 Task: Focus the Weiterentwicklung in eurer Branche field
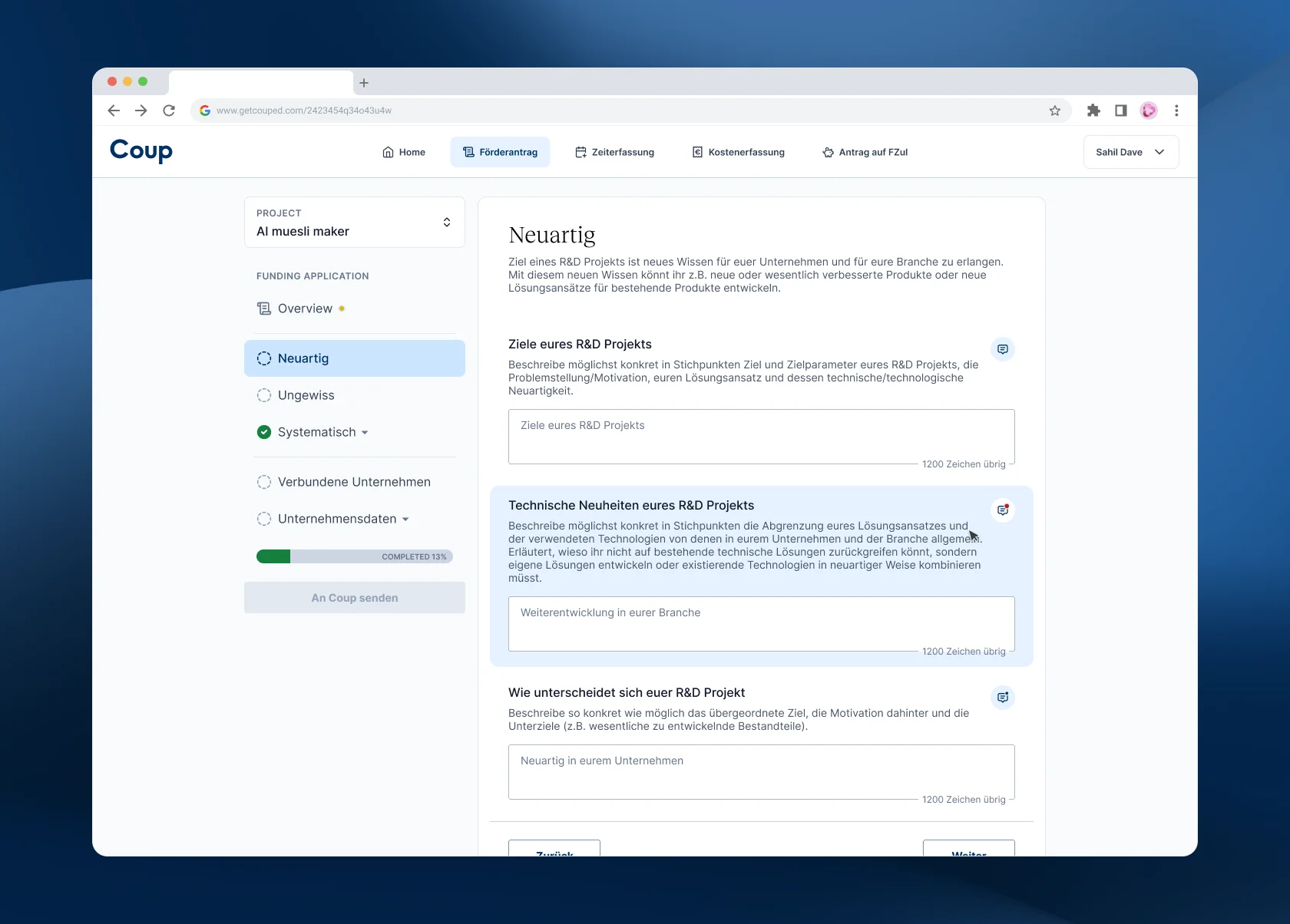pyautogui.click(x=762, y=624)
